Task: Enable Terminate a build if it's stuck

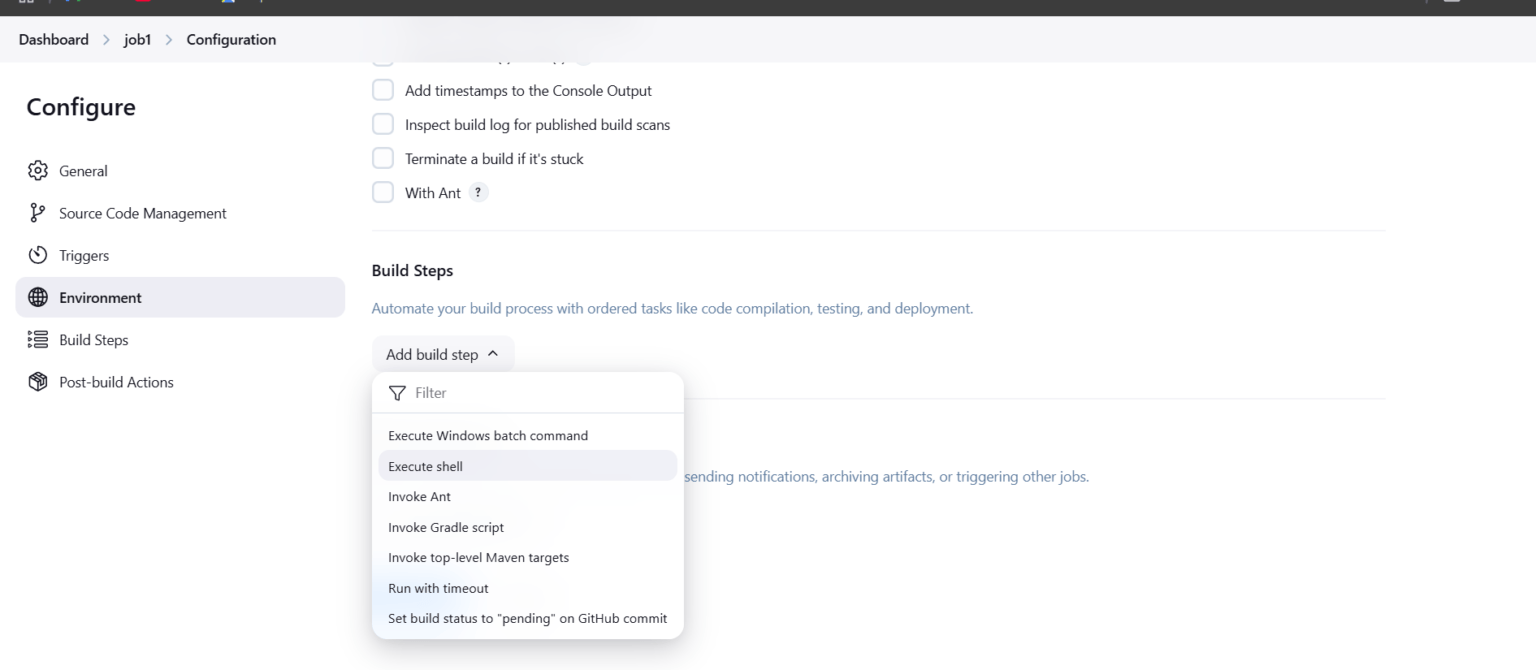Action: (382, 157)
